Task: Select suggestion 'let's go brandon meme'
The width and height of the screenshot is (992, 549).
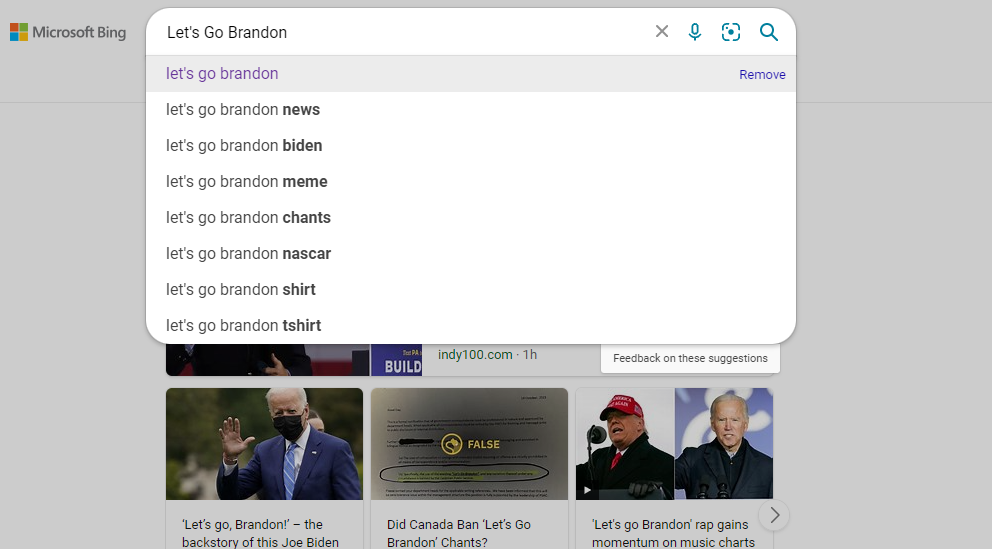Action: tap(471, 182)
